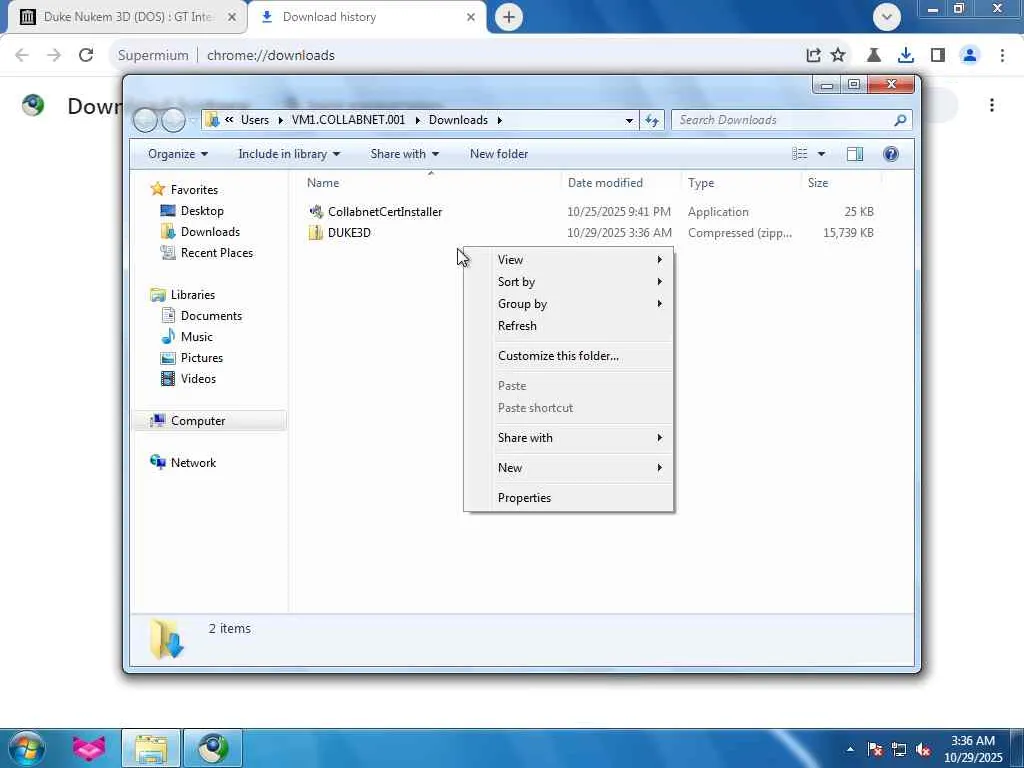The height and width of the screenshot is (768, 1024).
Task: Open Downloads in the Favorites list
Action: click(210, 232)
